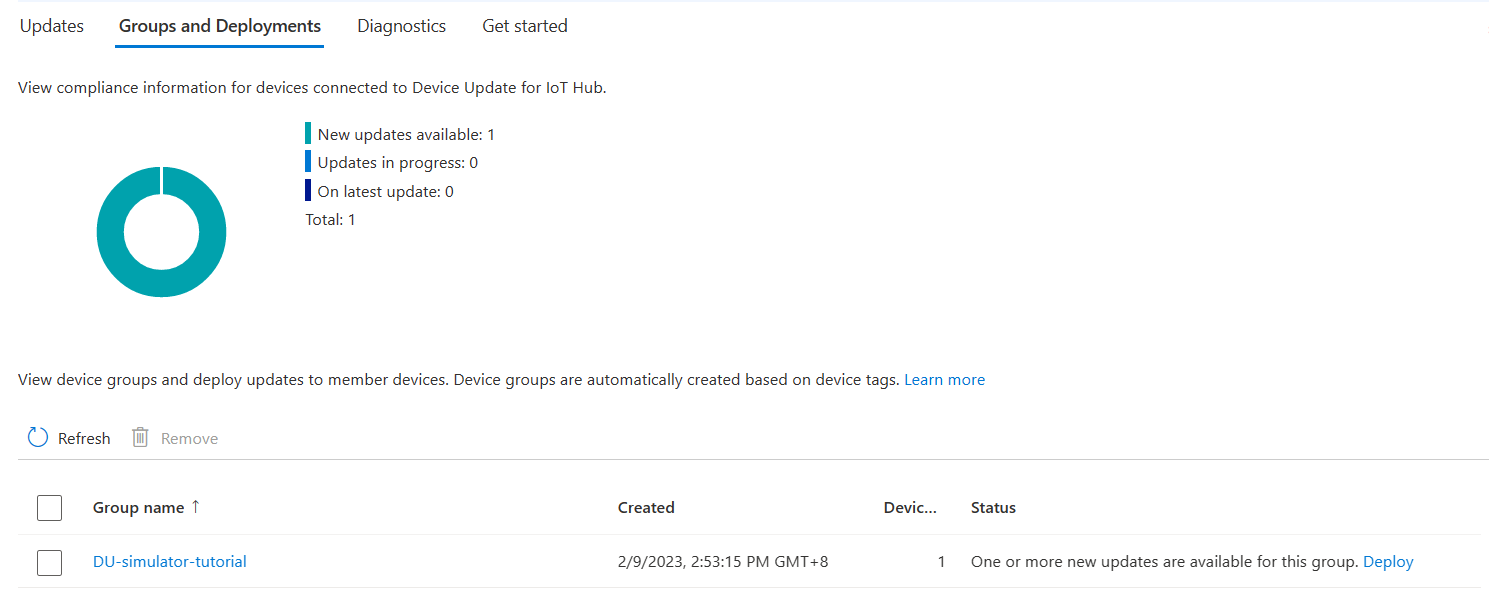
Task: Click Deploy for the DU-simulator-tutorial group
Action: pyautogui.click(x=1388, y=561)
